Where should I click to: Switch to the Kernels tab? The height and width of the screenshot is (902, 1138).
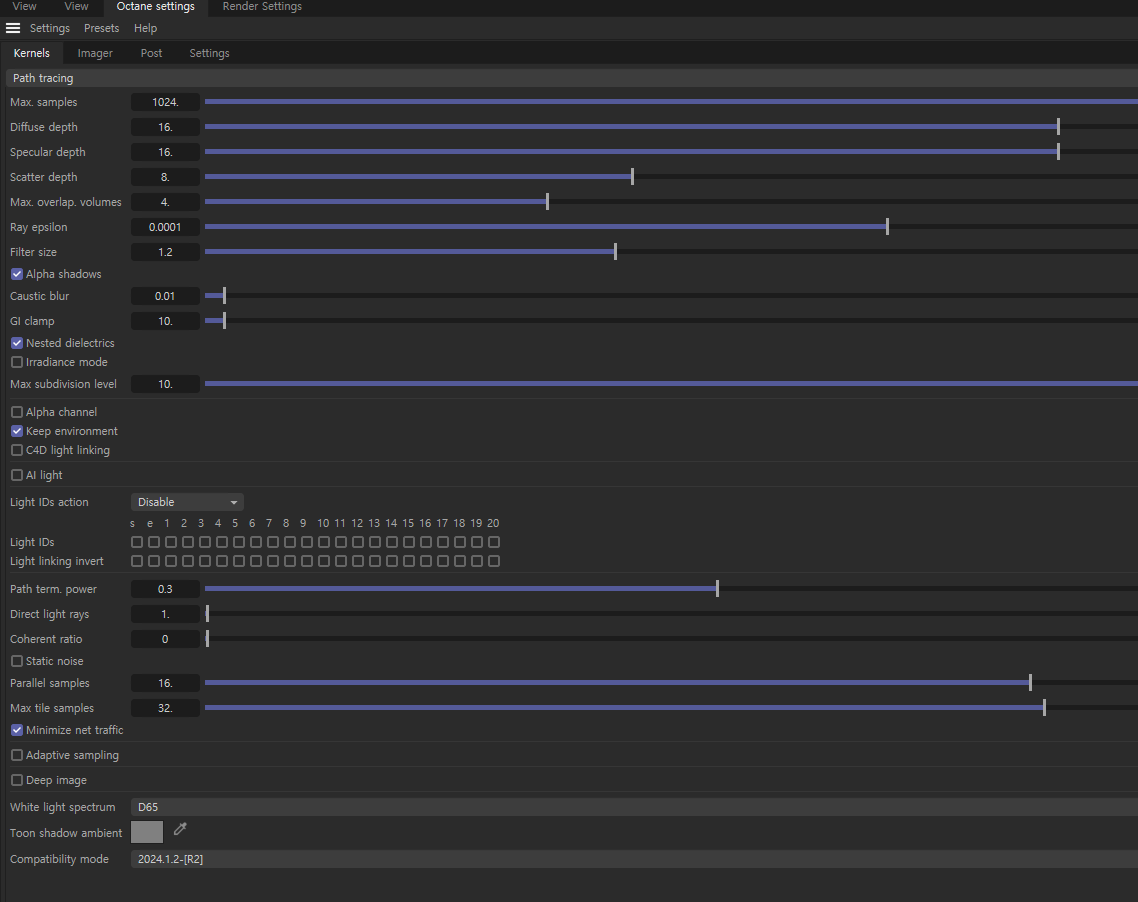[x=32, y=53]
